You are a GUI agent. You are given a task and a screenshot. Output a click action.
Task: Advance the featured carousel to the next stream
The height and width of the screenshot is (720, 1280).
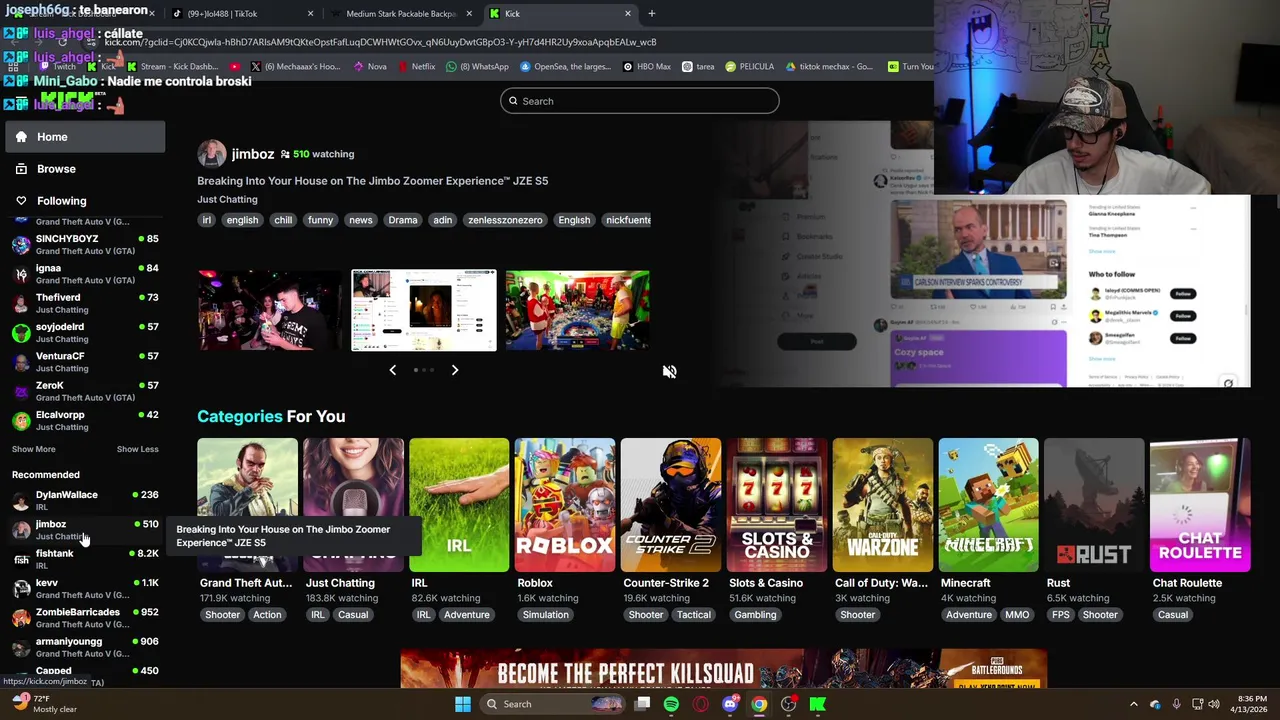(x=454, y=370)
